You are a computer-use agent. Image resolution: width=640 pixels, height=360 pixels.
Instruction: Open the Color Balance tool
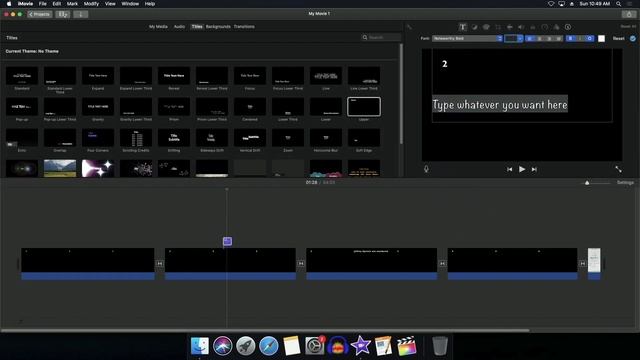tap(474, 27)
